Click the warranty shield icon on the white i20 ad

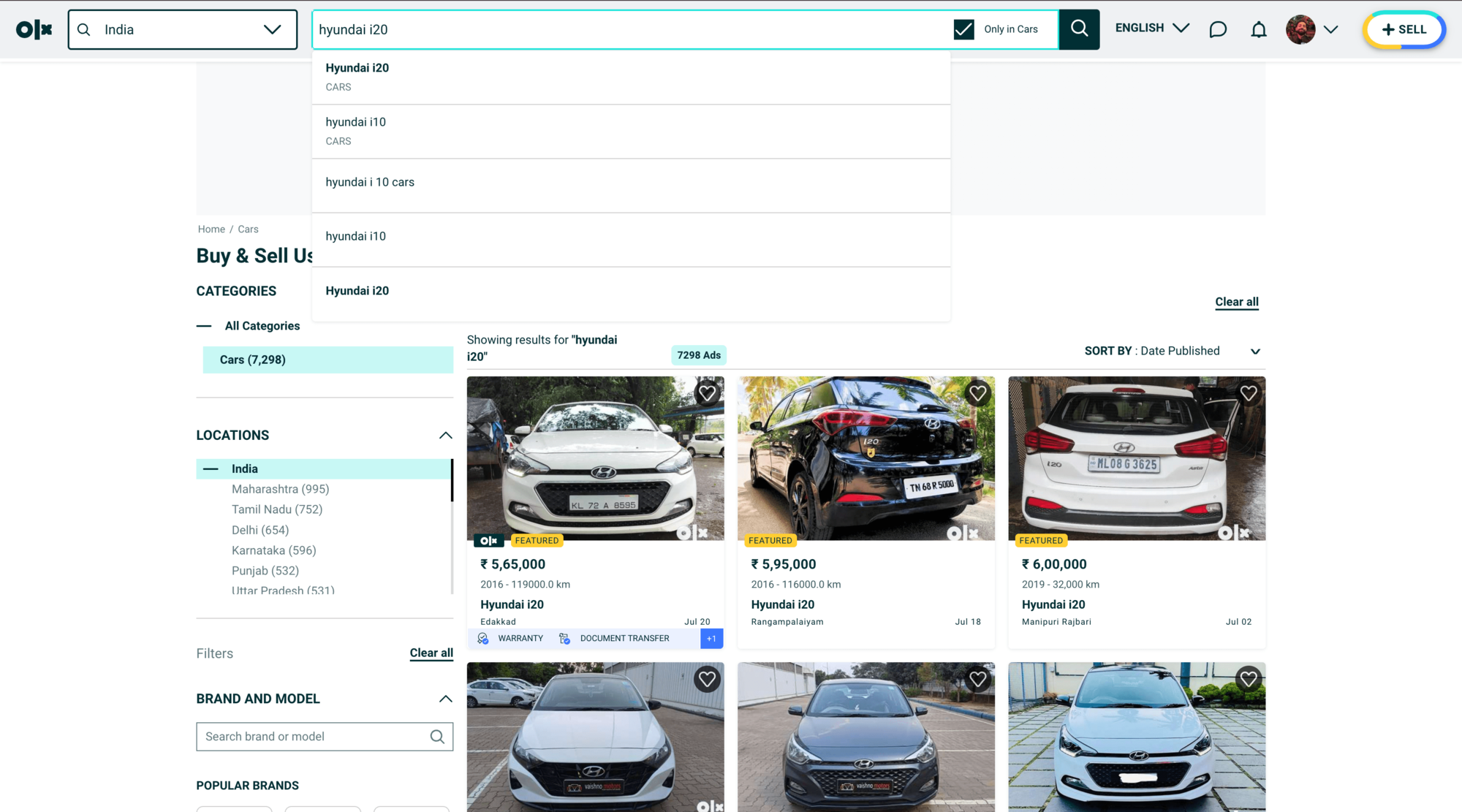click(482, 638)
